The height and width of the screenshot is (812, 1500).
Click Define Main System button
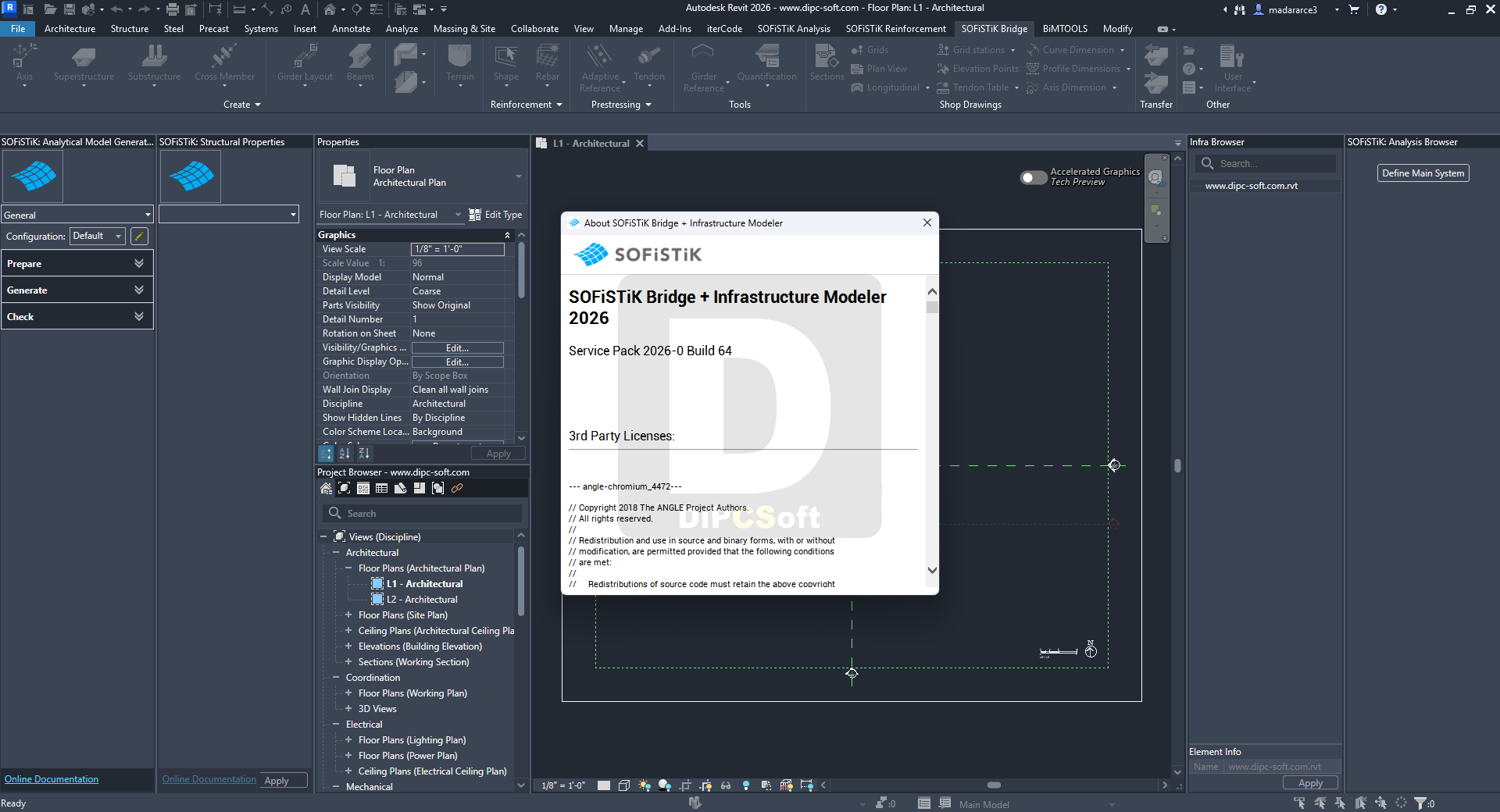(1423, 173)
